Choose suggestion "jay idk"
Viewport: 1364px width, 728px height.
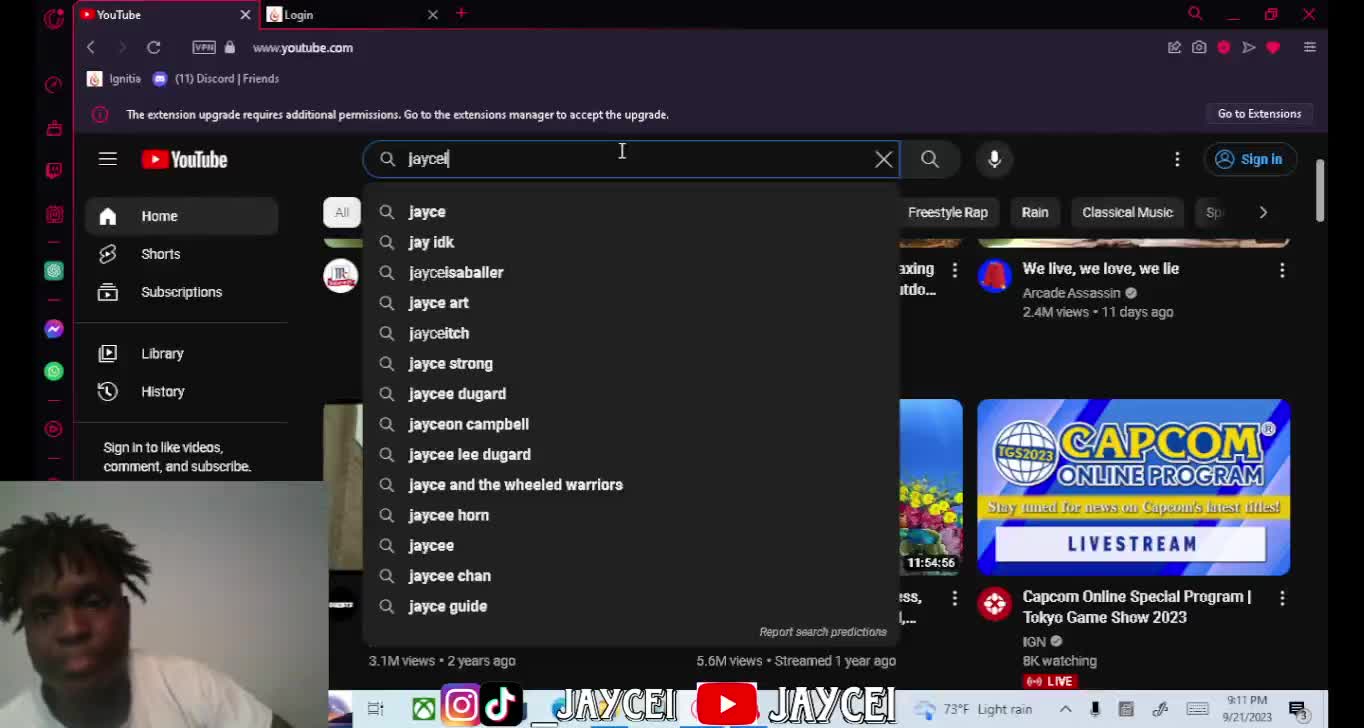[x=630, y=242]
